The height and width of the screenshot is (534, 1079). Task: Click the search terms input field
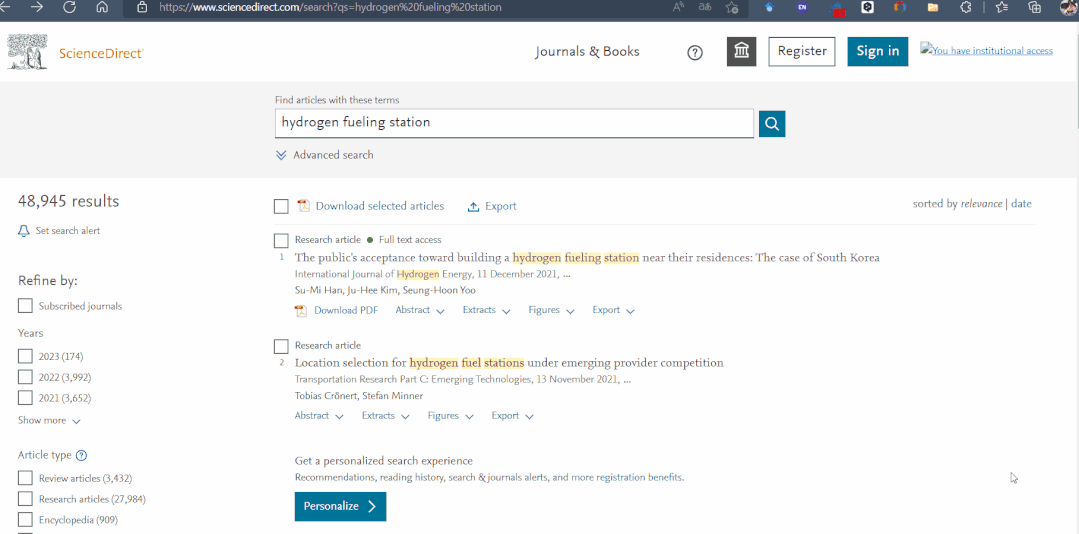[x=513, y=123]
